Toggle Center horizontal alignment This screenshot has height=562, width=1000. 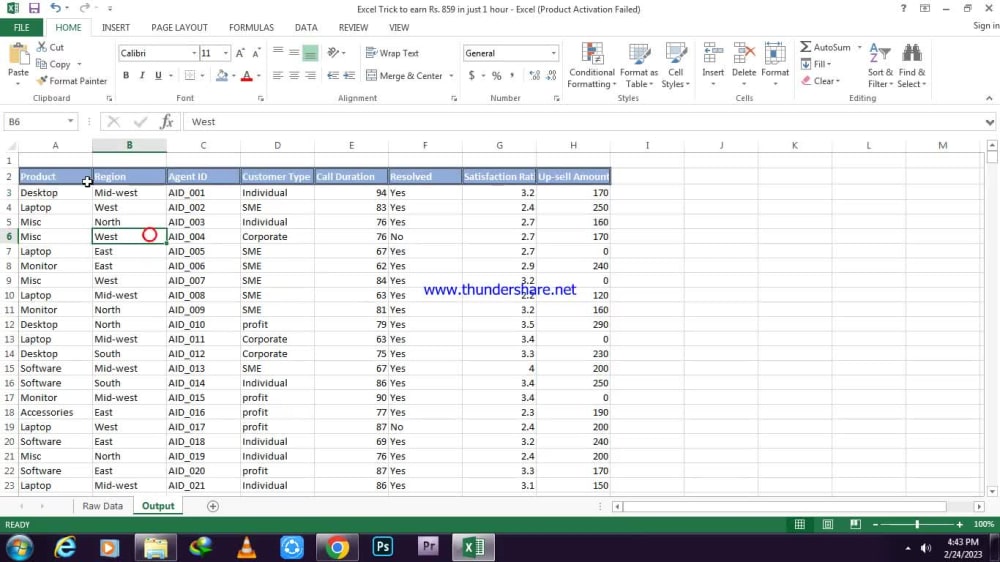[x=294, y=75]
